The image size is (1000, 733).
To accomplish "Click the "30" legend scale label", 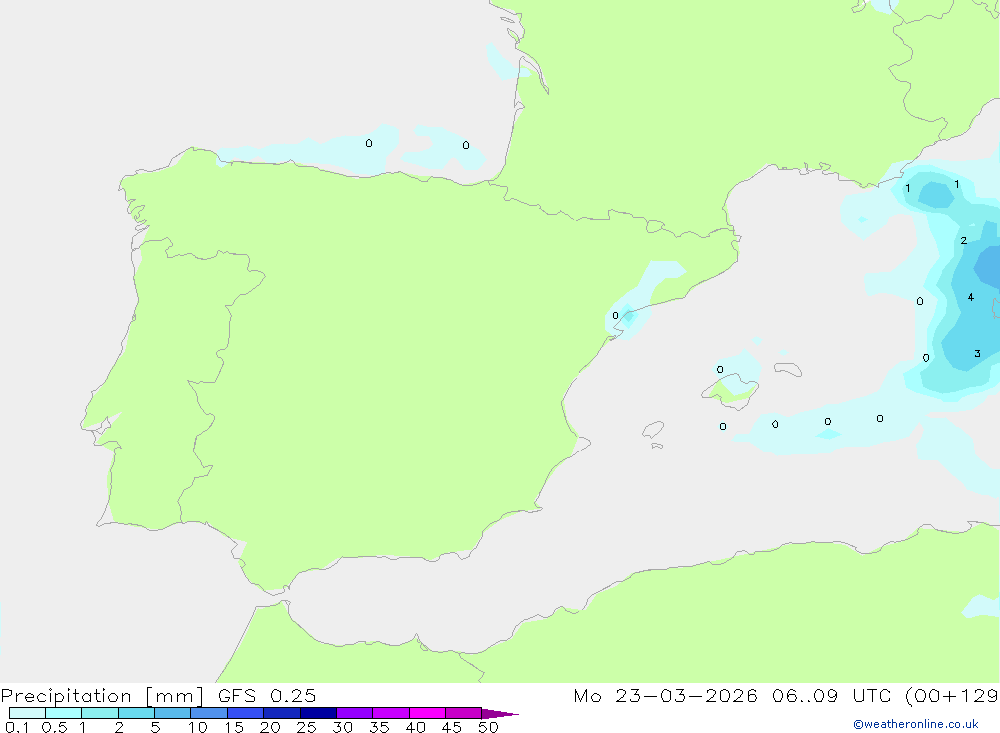I will tap(342, 727).
